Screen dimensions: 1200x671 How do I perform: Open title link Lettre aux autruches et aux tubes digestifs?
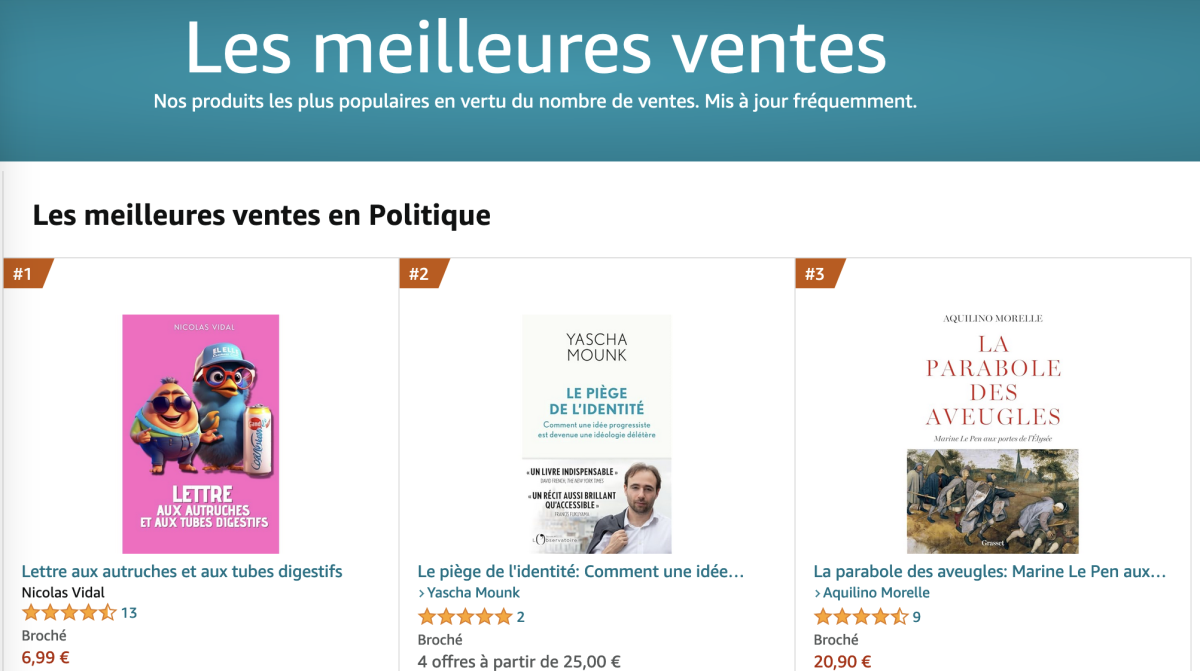[x=182, y=571]
